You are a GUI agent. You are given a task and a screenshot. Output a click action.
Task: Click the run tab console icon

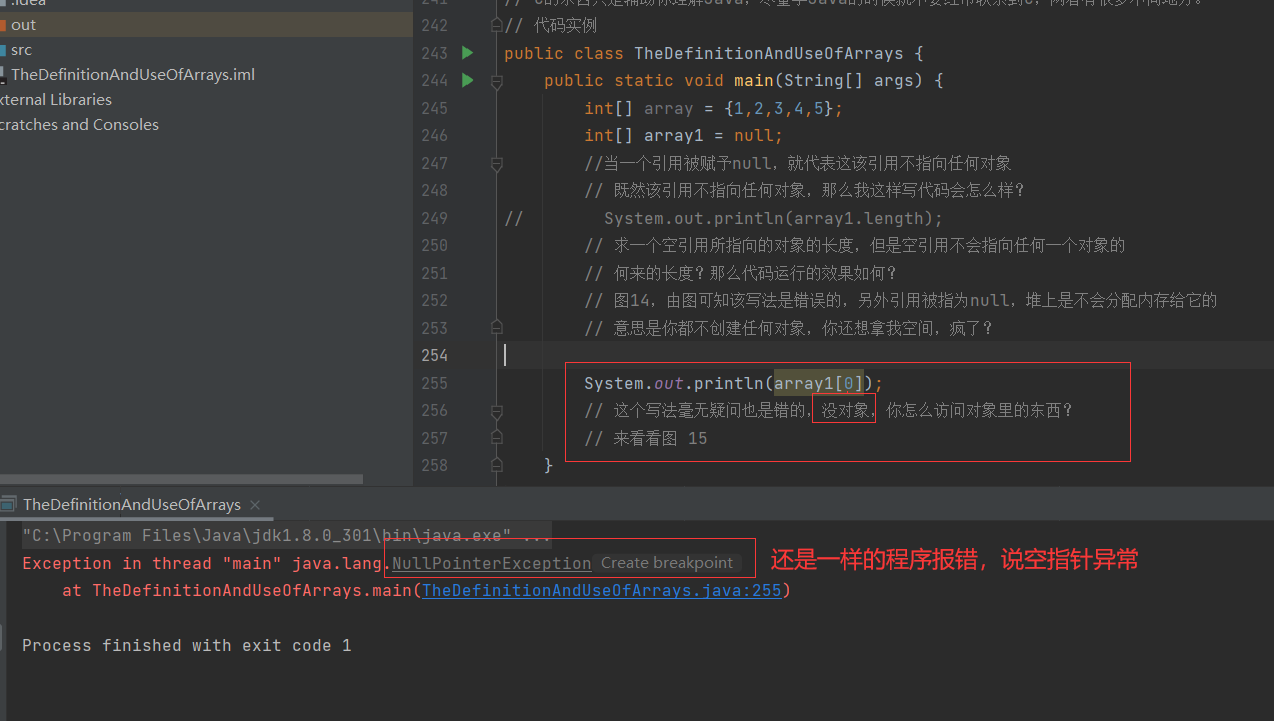[8, 505]
